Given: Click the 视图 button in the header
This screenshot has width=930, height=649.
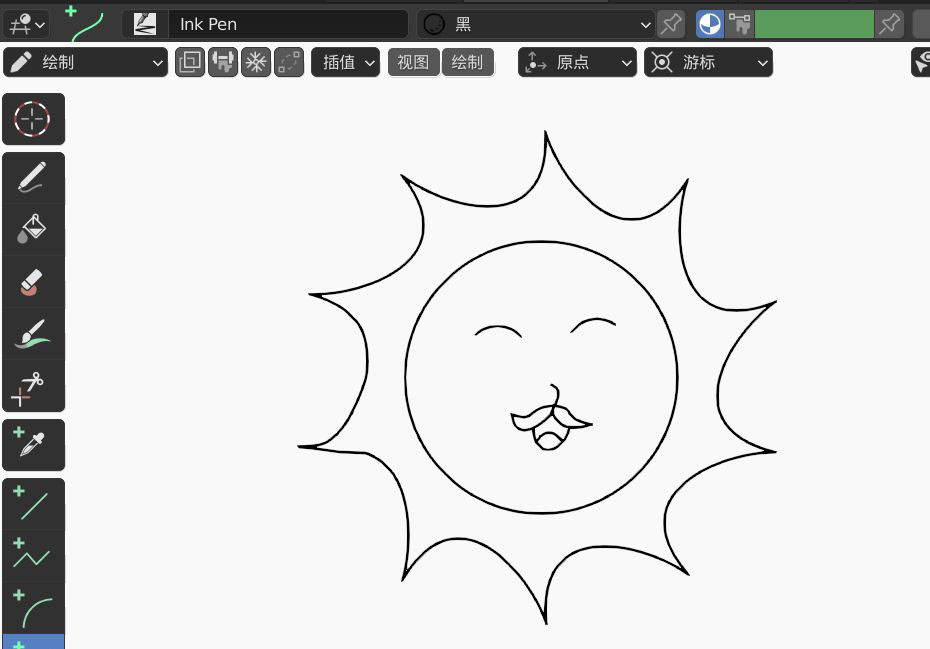Looking at the screenshot, I should click(413, 62).
